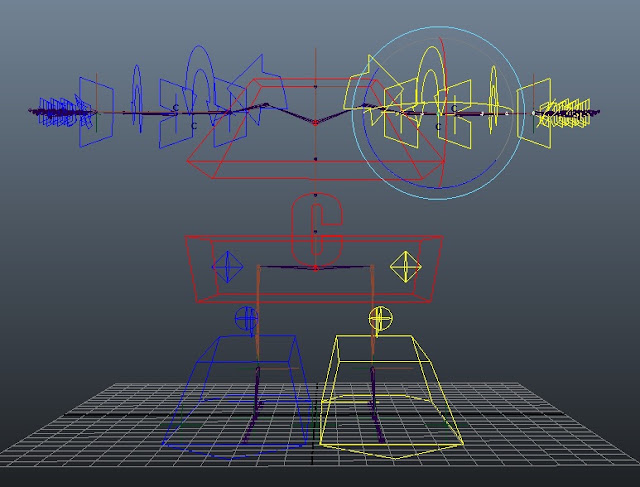This screenshot has height=487, width=640.
Task: Select the blue circular knee control
Action: pos(247,318)
